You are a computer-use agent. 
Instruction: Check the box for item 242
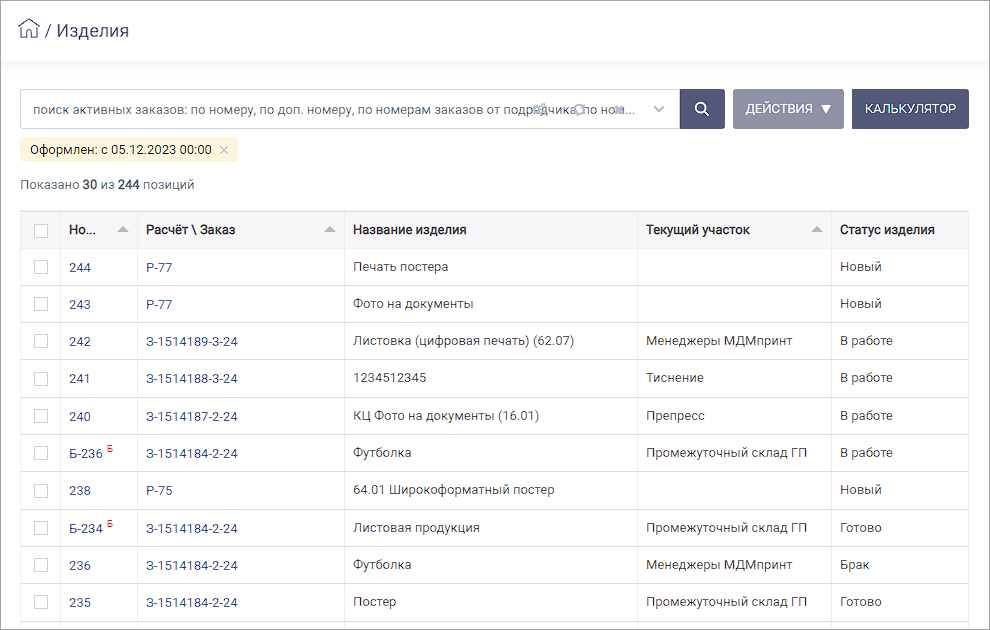click(41, 342)
